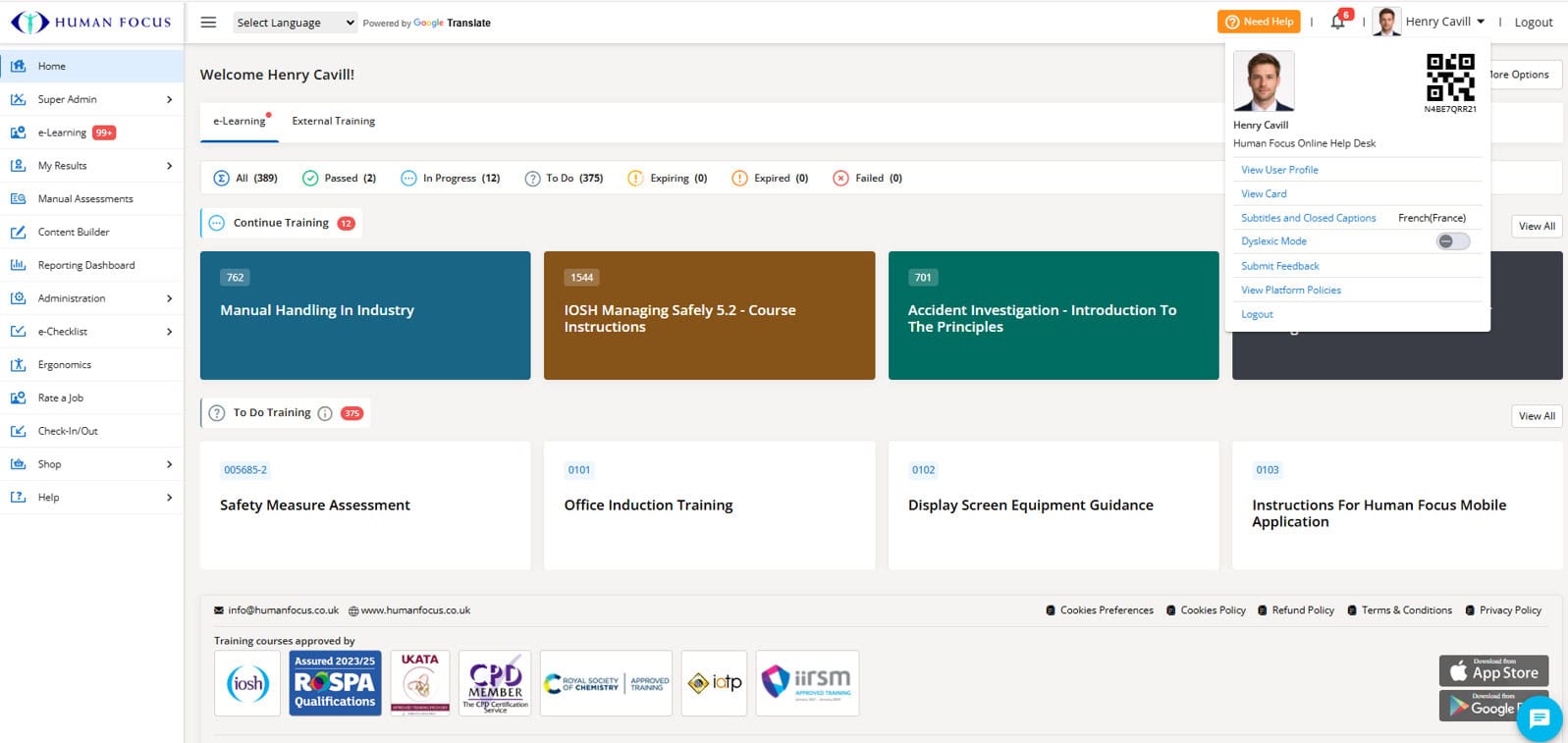Open the IOSH Managing Safely 5.2 card
1568x743 pixels.
pos(709,315)
